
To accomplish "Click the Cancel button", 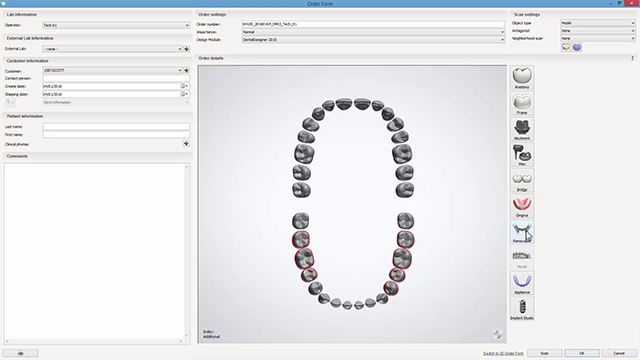I will (x=619, y=353).
